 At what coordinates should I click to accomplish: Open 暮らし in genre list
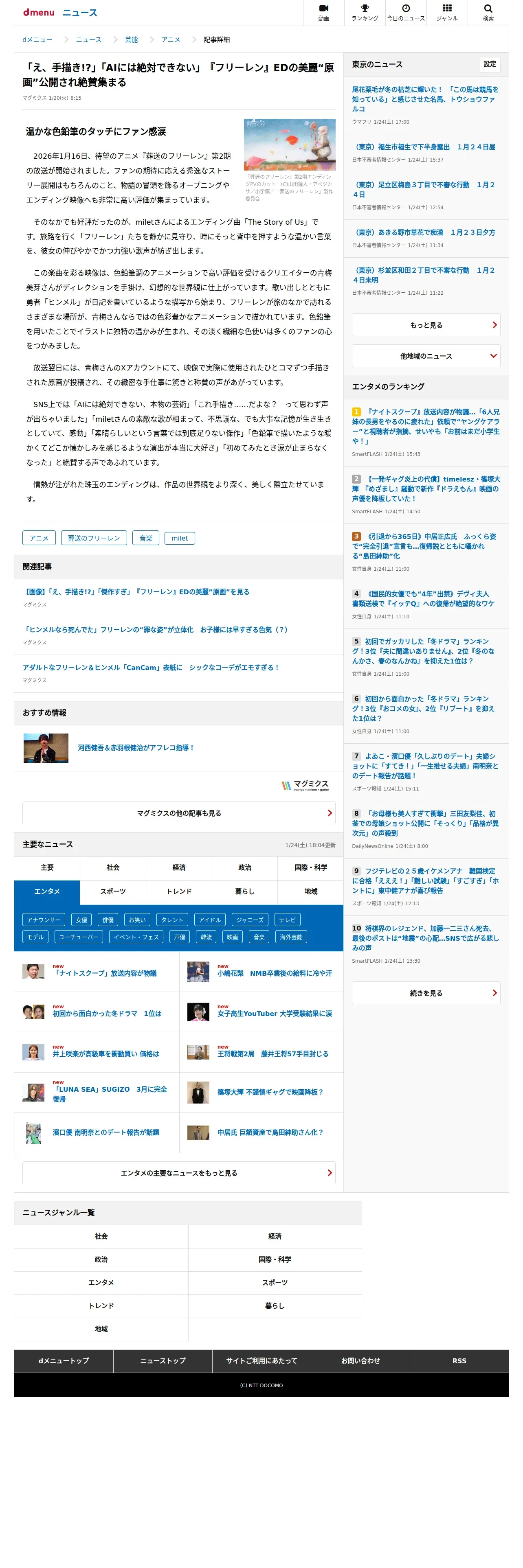click(275, 1306)
